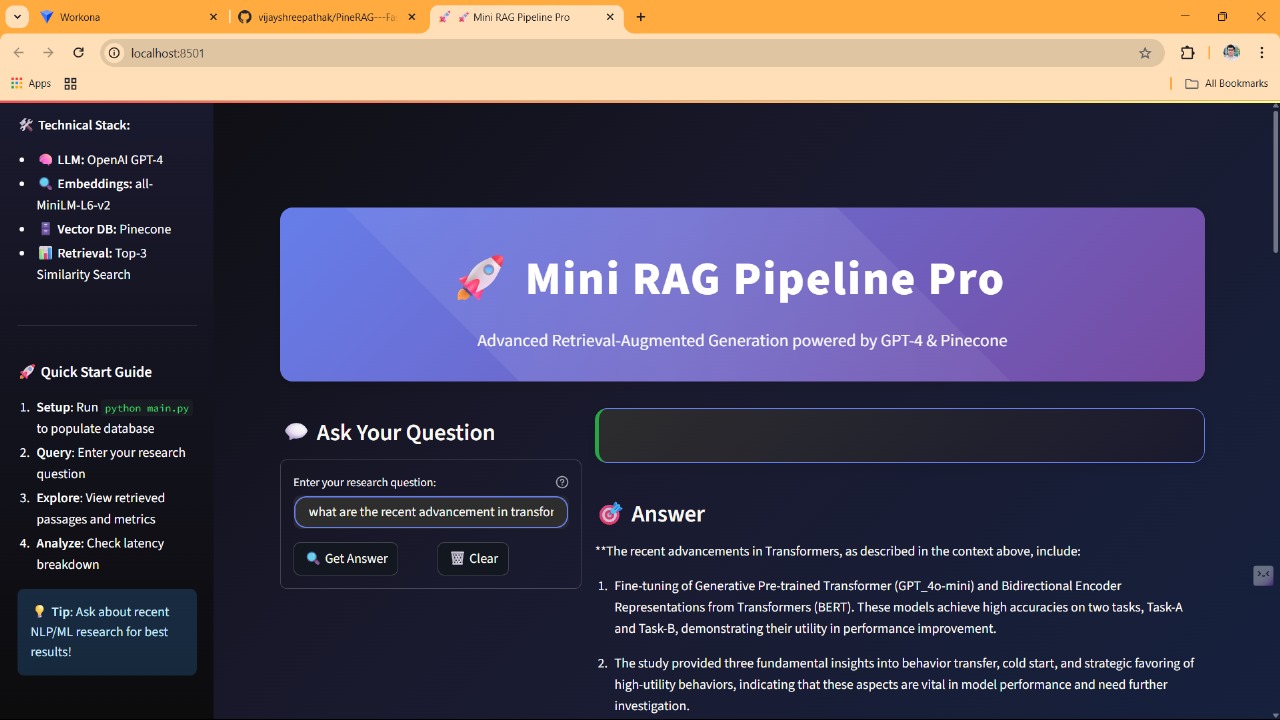Viewport: 1280px width, 720px height.
Task: Close the GitHub PineRAG tab
Action: [411, 17]
